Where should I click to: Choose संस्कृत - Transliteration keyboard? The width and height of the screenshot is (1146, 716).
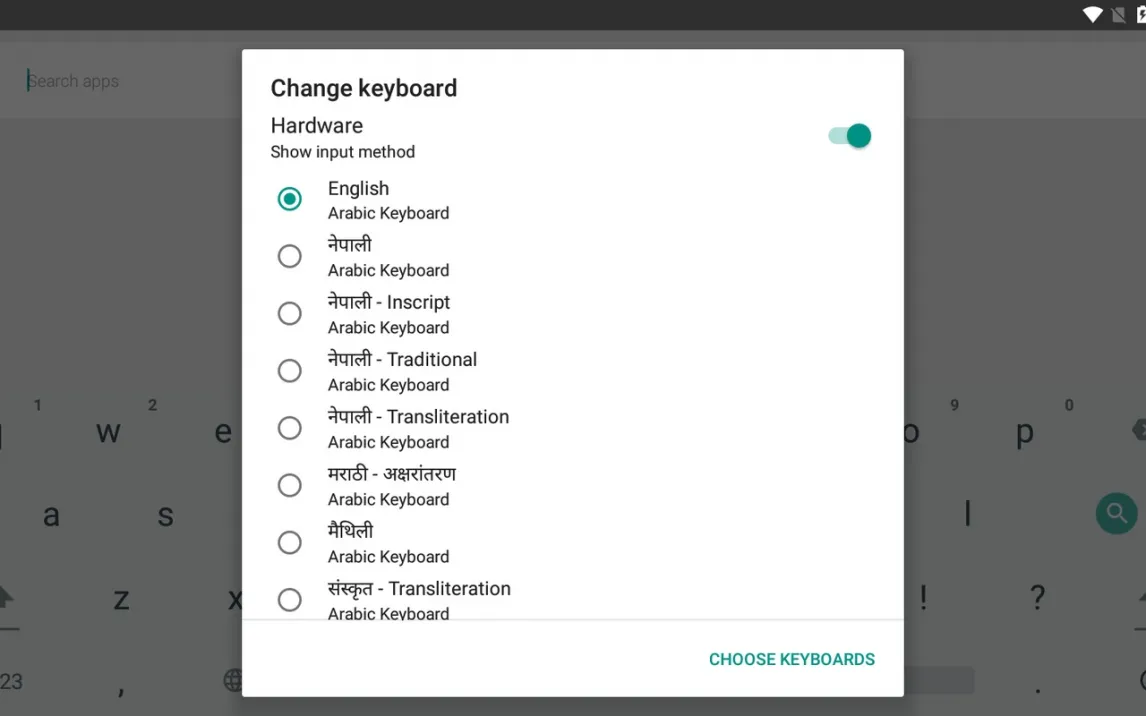289,600
